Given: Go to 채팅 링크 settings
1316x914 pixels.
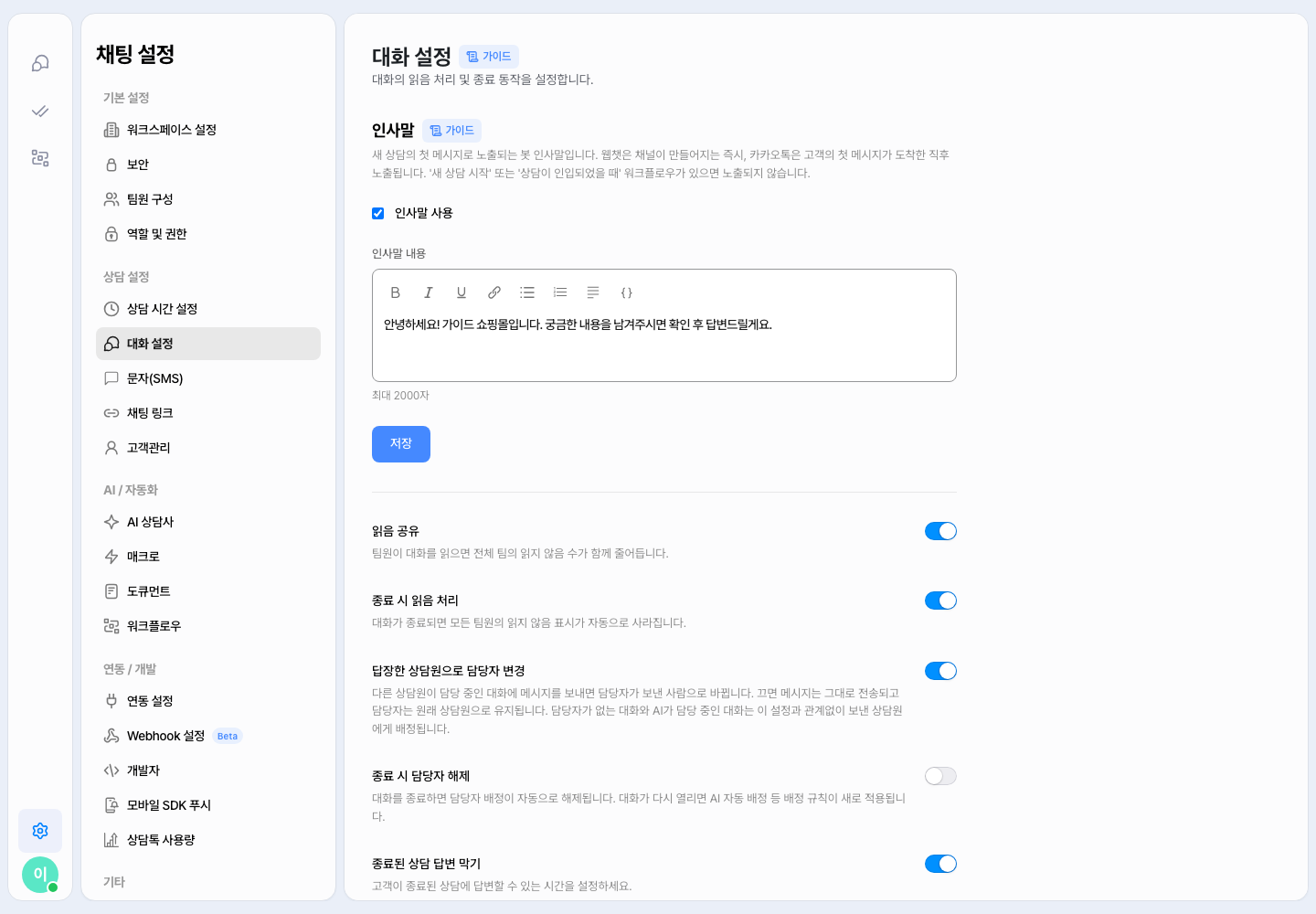Looking at the screenshot, I should tap(208, 413).
